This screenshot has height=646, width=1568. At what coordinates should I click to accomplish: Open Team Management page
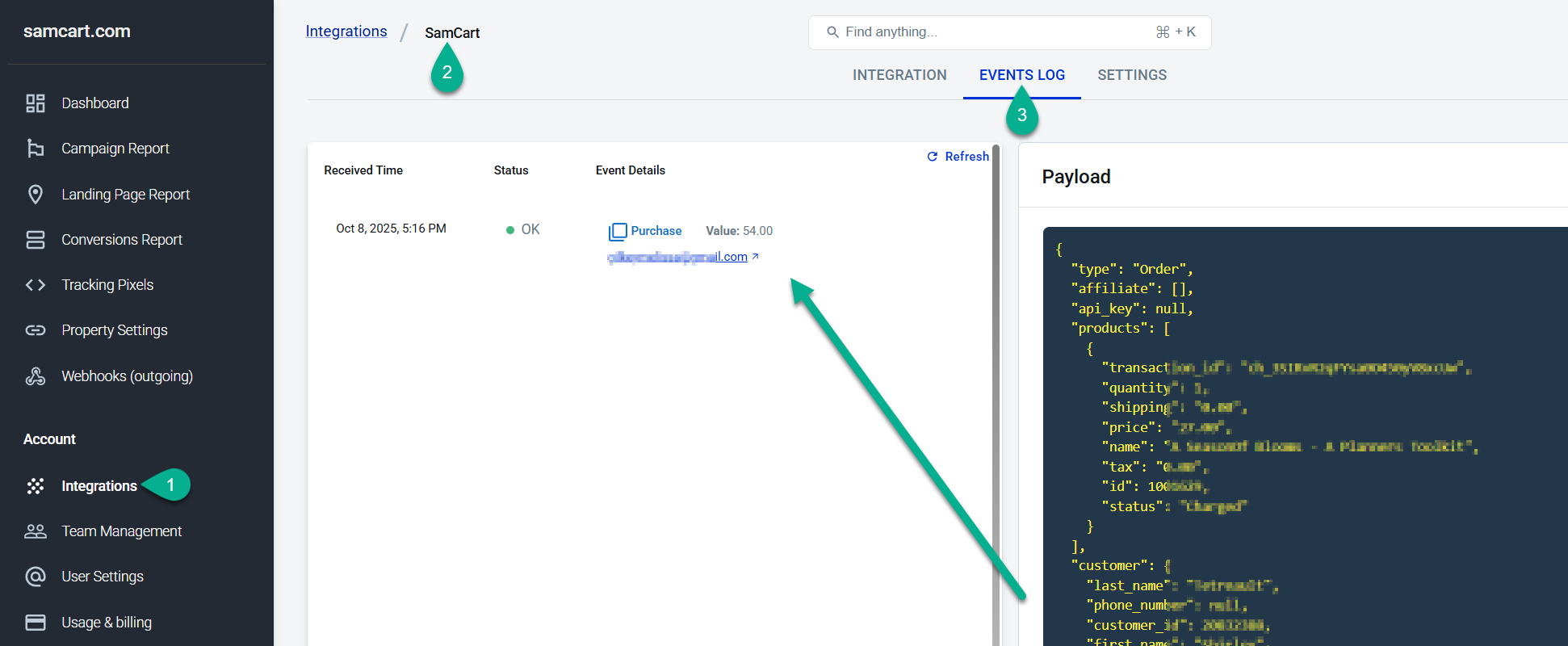[122, 531]
